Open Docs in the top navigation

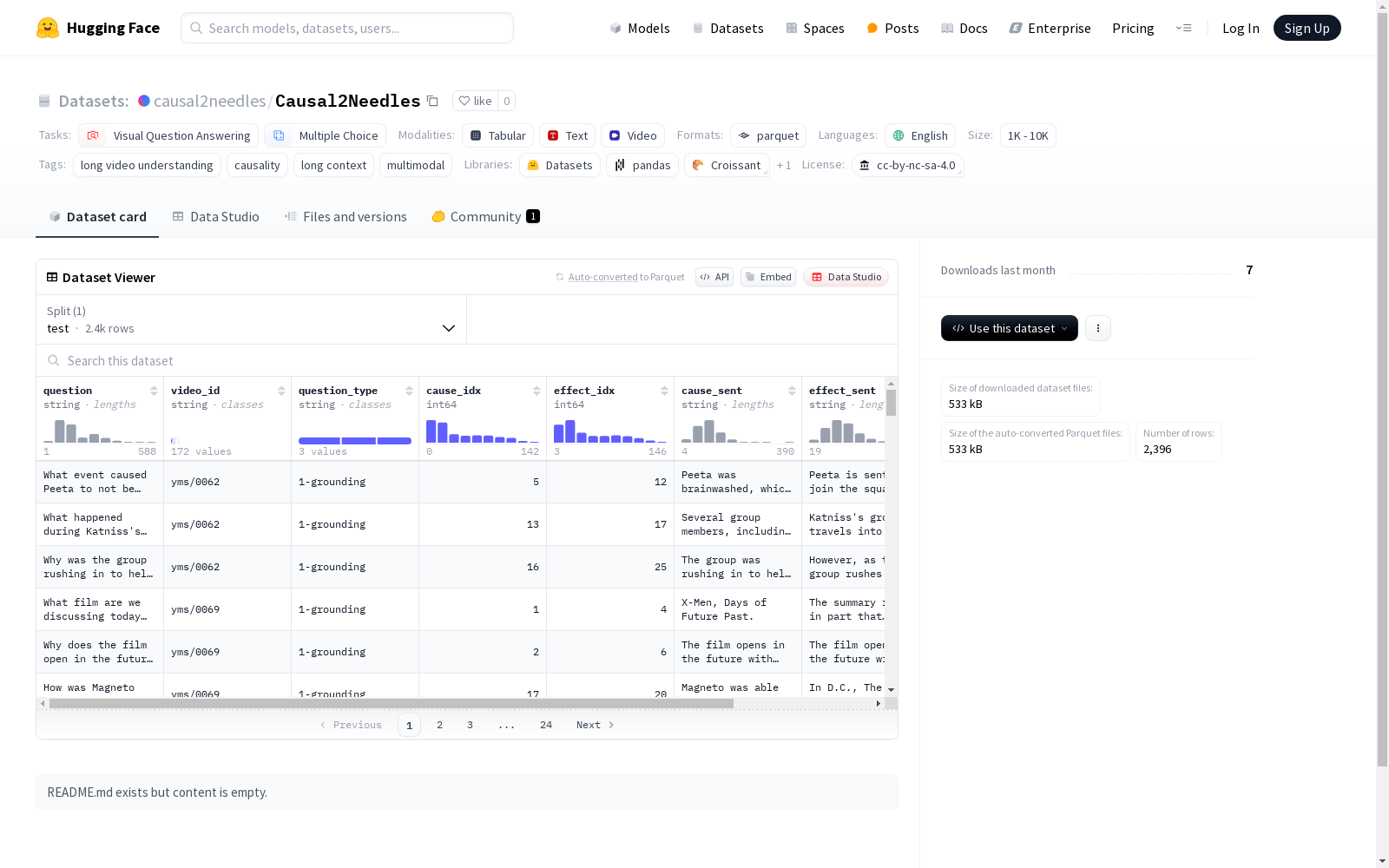pyautogui.click(x=964, y=28)
